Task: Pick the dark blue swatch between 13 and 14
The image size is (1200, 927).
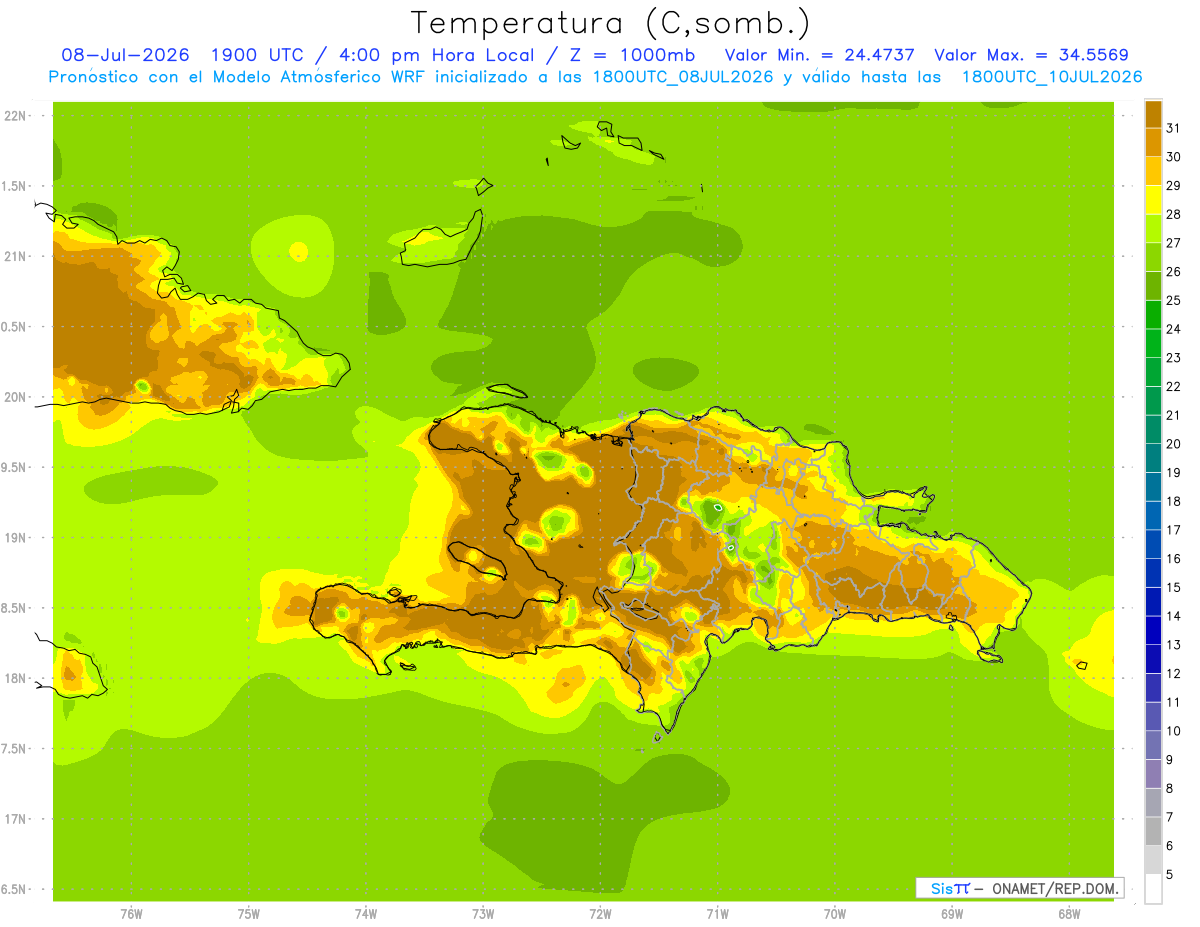Action: (1153, 630)
